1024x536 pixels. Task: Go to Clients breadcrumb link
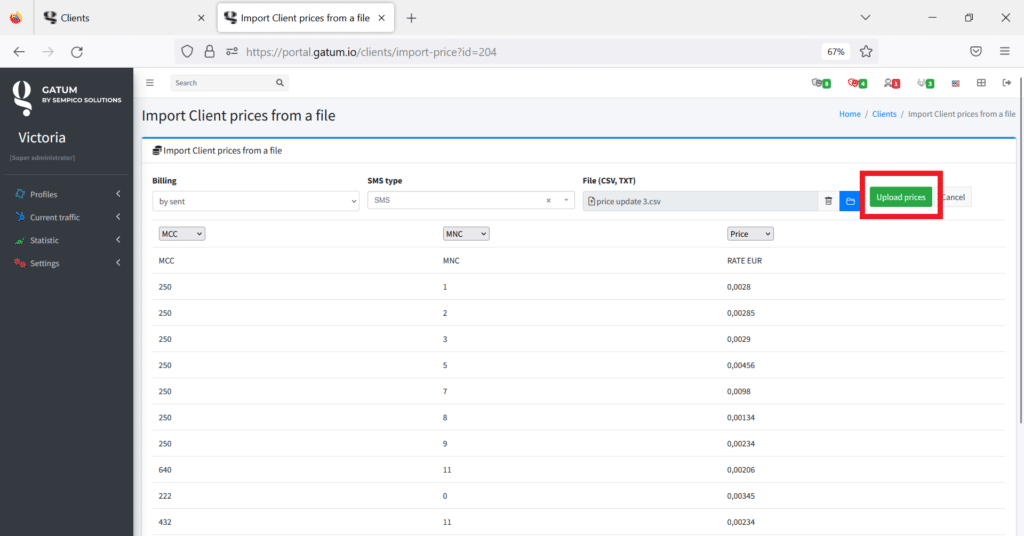pos(884,114)
